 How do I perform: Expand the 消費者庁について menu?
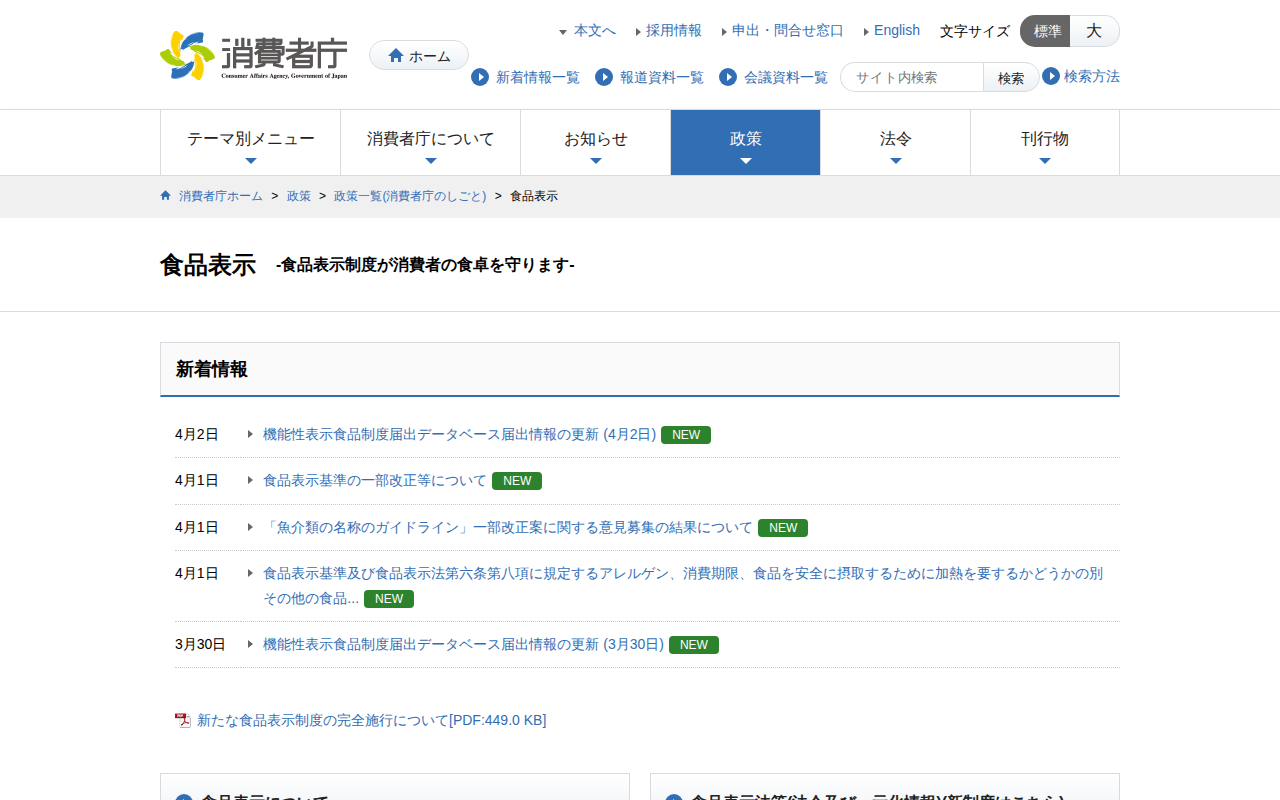[x=430, y=143]
